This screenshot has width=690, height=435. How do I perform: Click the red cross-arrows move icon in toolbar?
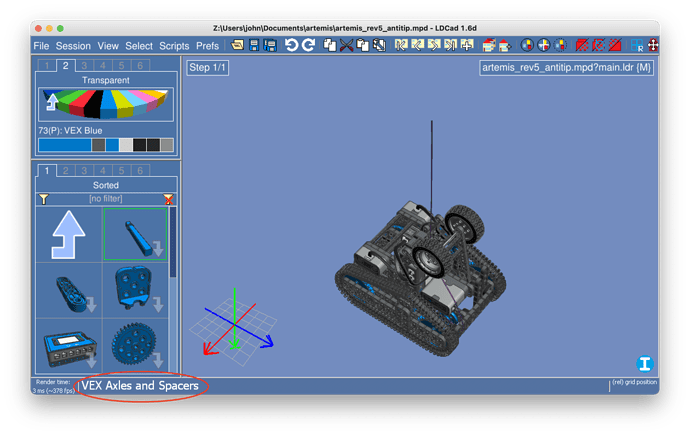653,45
